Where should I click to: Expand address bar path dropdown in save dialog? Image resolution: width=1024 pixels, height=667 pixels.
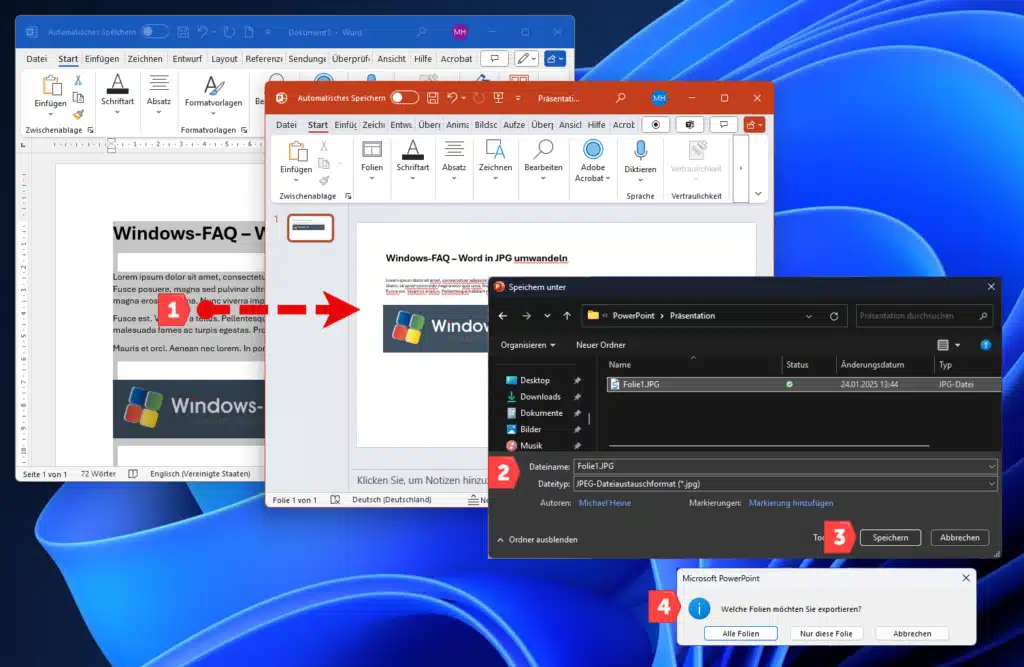[808, 316]
